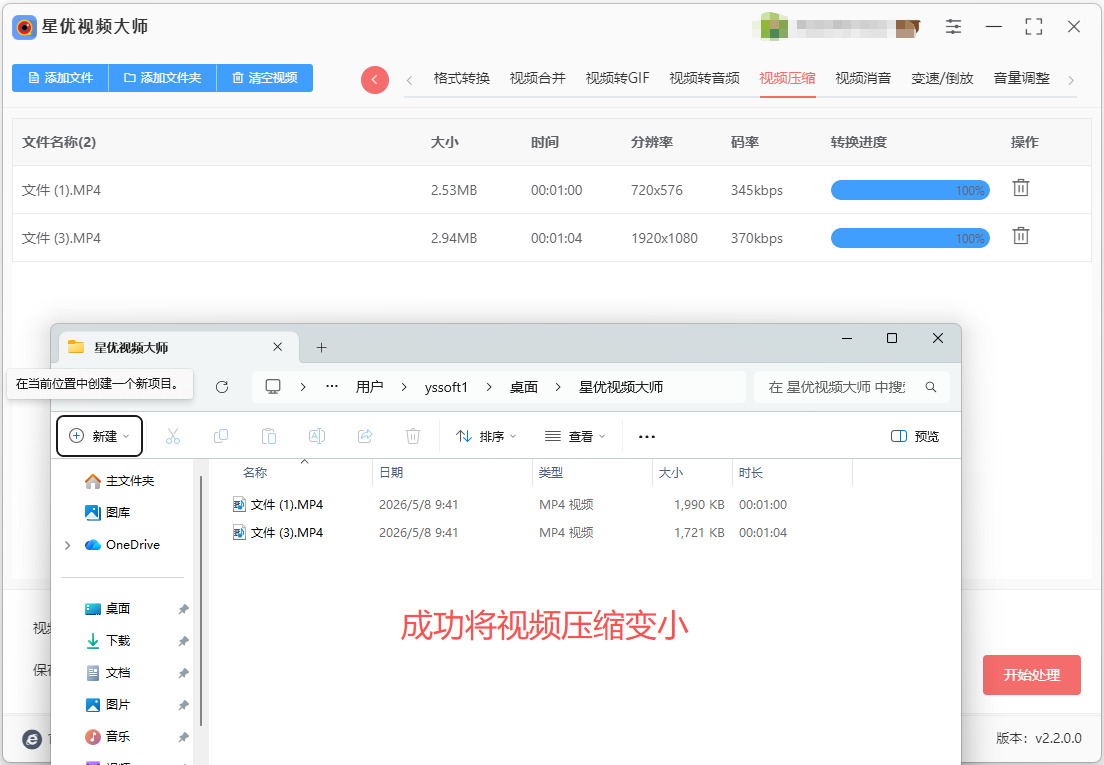Switch to 格式转换 tab
The image size is (1104, 765).
pyautogui.click(x=461, y=78)
